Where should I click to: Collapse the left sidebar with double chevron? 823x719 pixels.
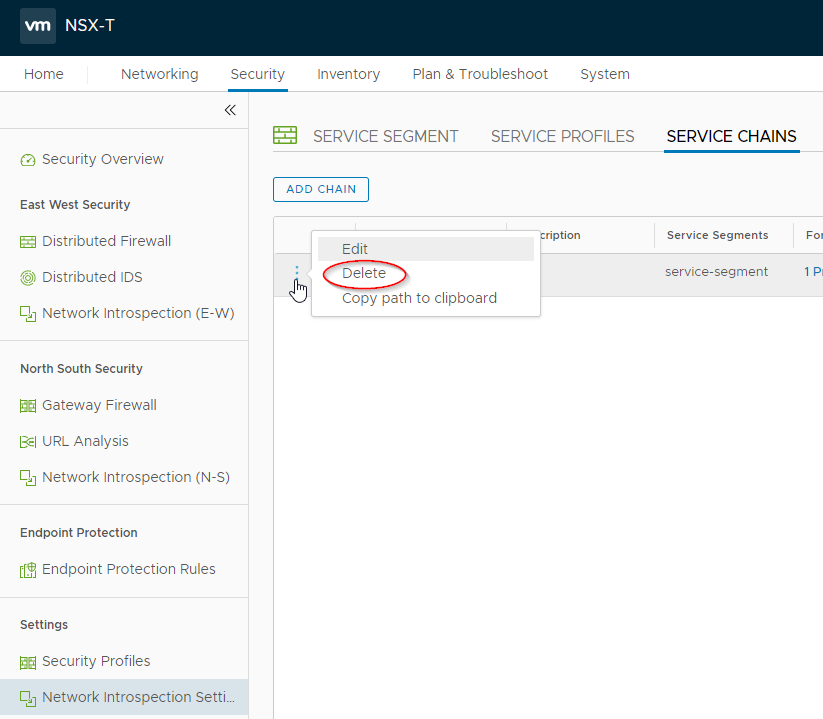pyautogui.click(x=230, y=110)
